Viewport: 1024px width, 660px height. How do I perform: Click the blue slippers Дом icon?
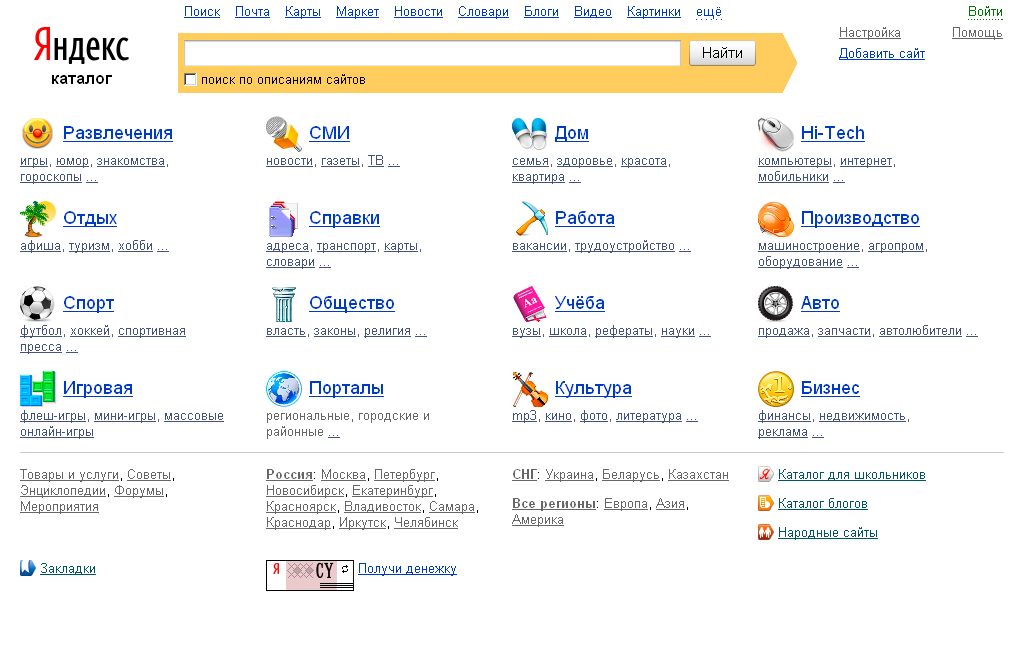point(530,133)
